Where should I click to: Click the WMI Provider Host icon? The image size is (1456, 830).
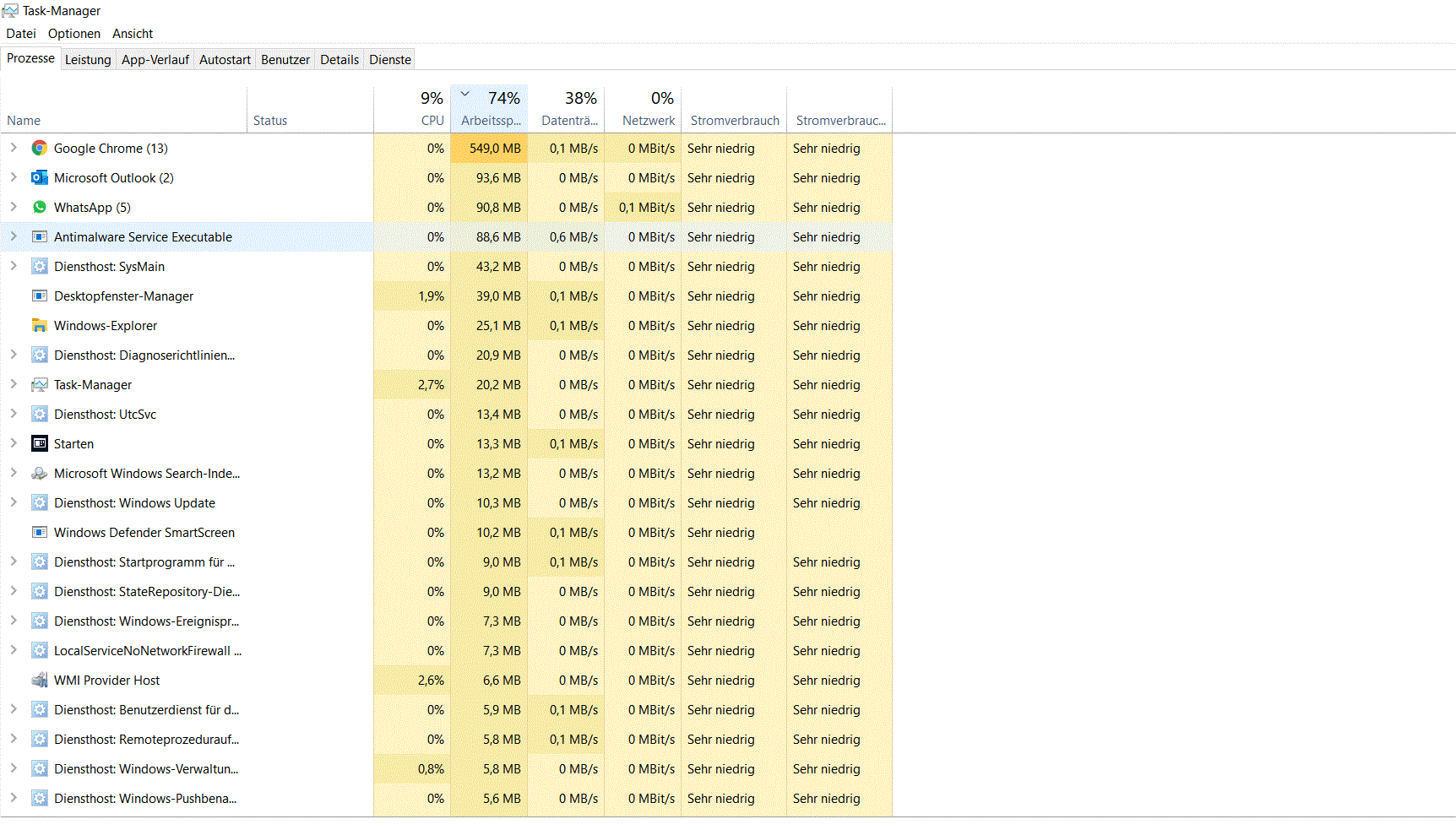[x=40, y=681]
